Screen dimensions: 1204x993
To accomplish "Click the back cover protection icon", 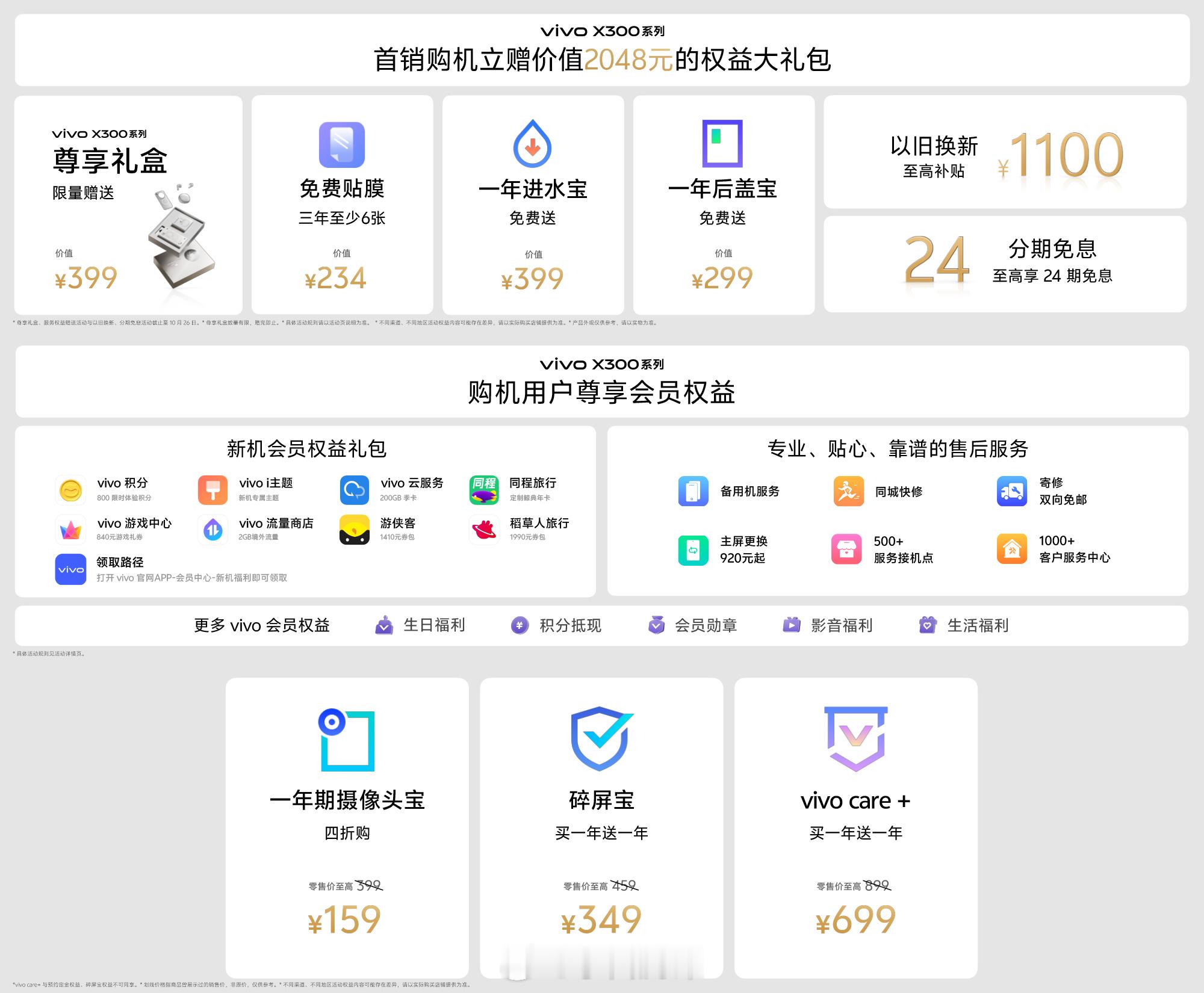I will pyautogui.click(x=722, y=143).
